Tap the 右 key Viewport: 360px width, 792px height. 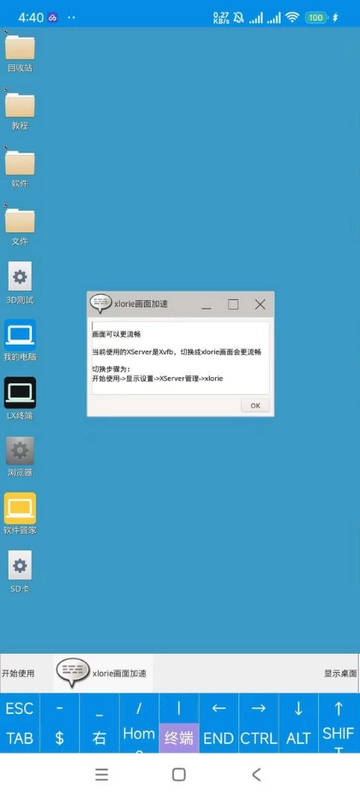coord(99,738)
